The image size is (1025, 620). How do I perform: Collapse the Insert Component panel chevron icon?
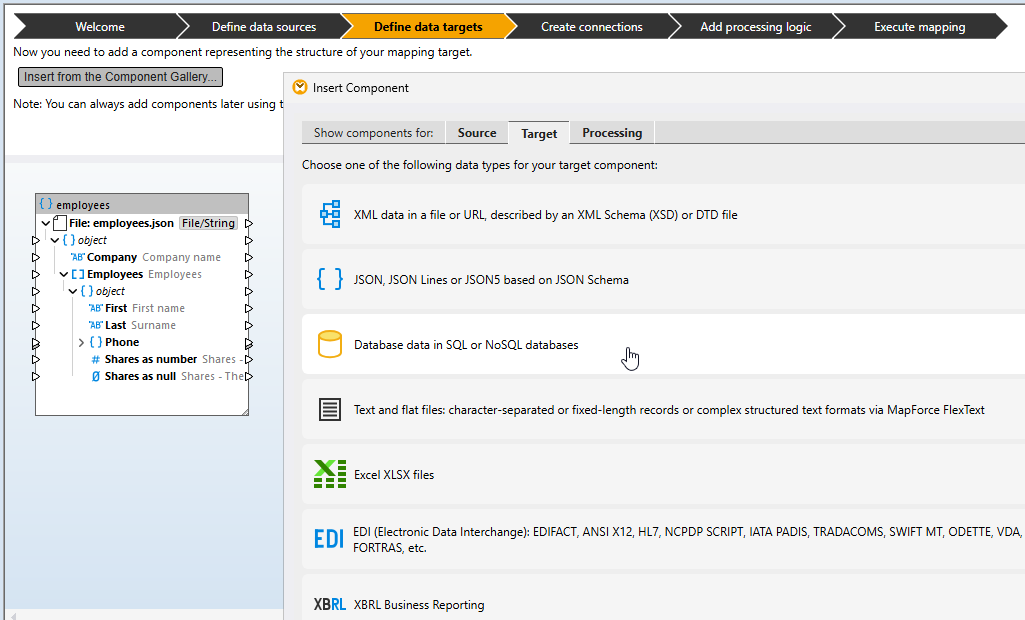click(299, 87)
